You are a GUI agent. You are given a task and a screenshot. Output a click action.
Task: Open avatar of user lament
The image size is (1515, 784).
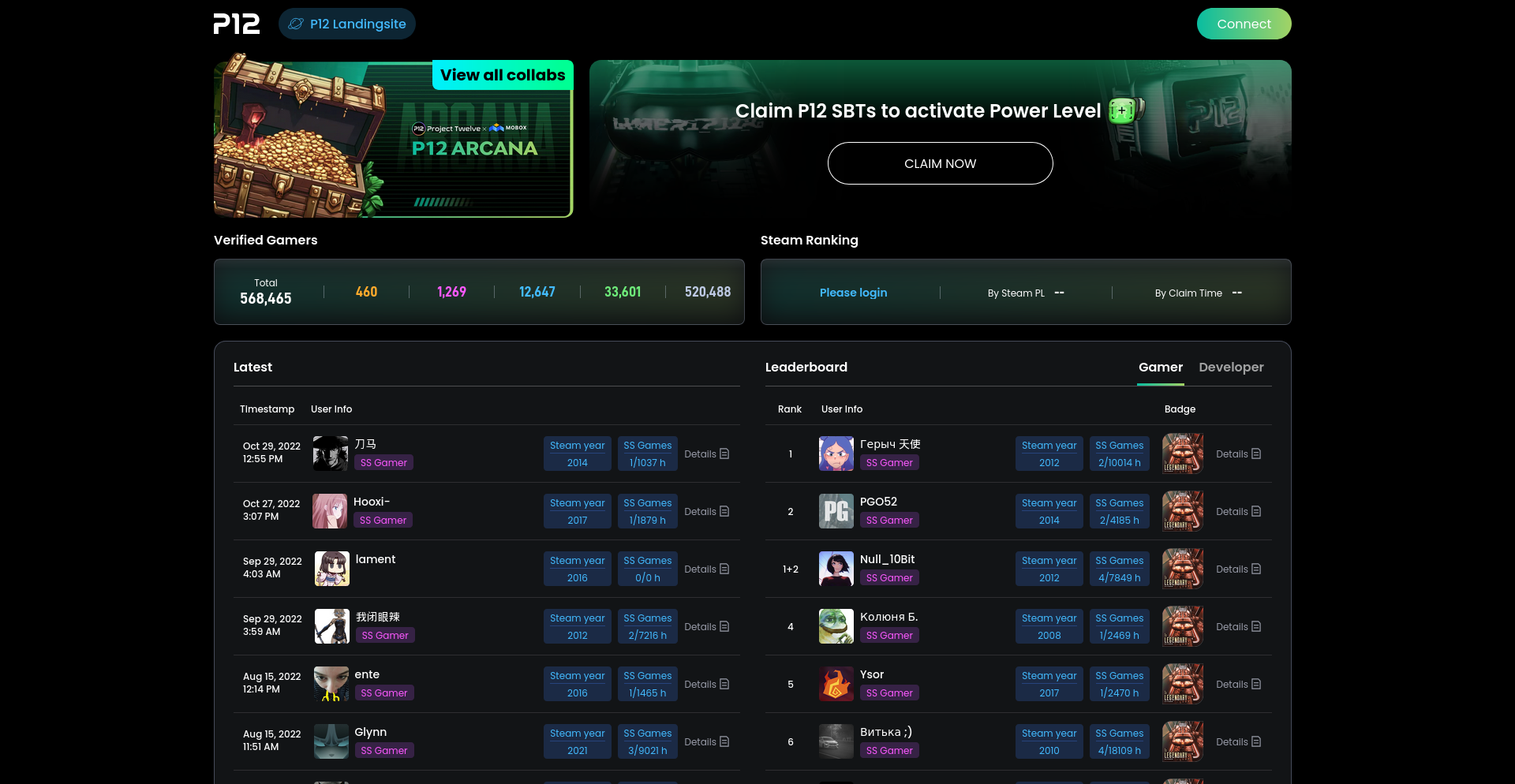pyautogui.click(x=332, y=569)
